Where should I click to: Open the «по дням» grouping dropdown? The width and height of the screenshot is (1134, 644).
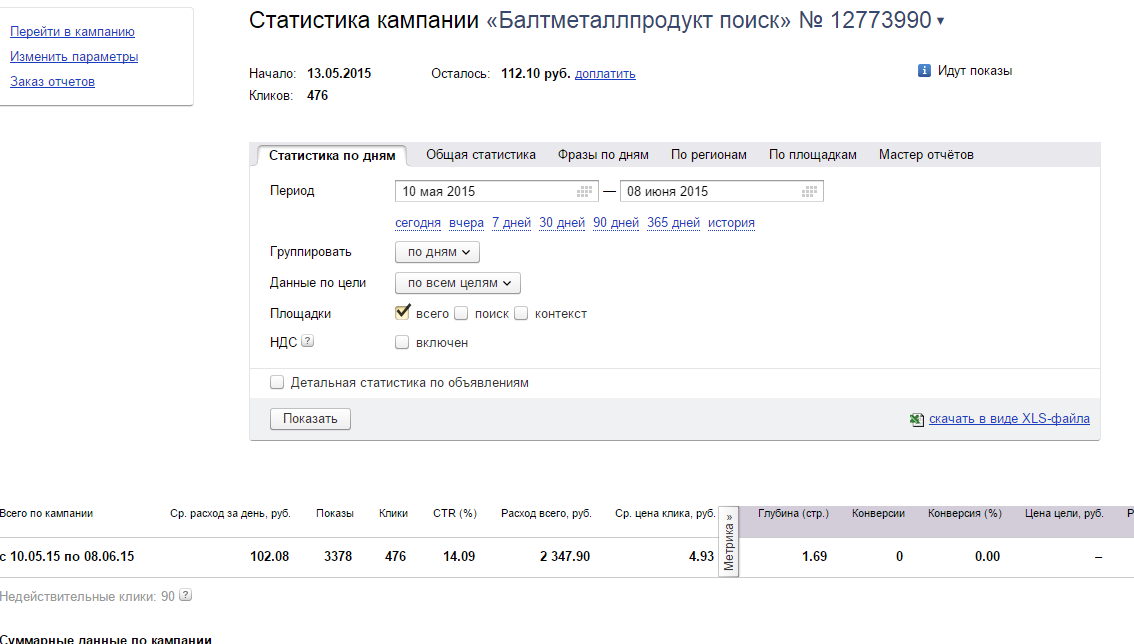point(436,252)
